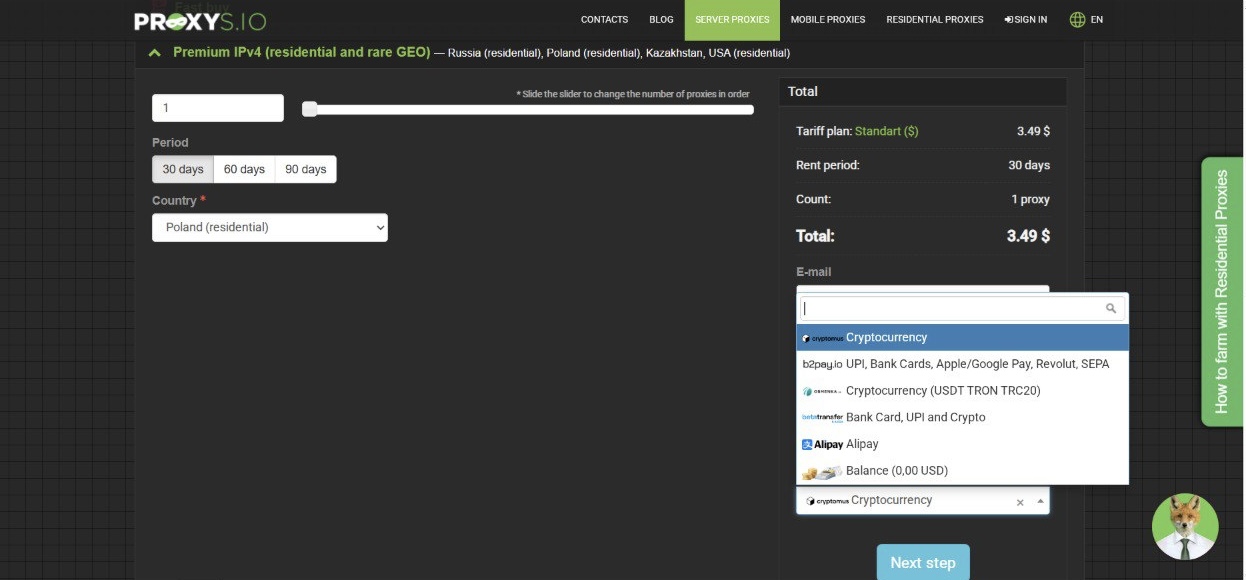Click the Next step button
This screenshot has height=580, width=1246.
(x=923, y=562)
